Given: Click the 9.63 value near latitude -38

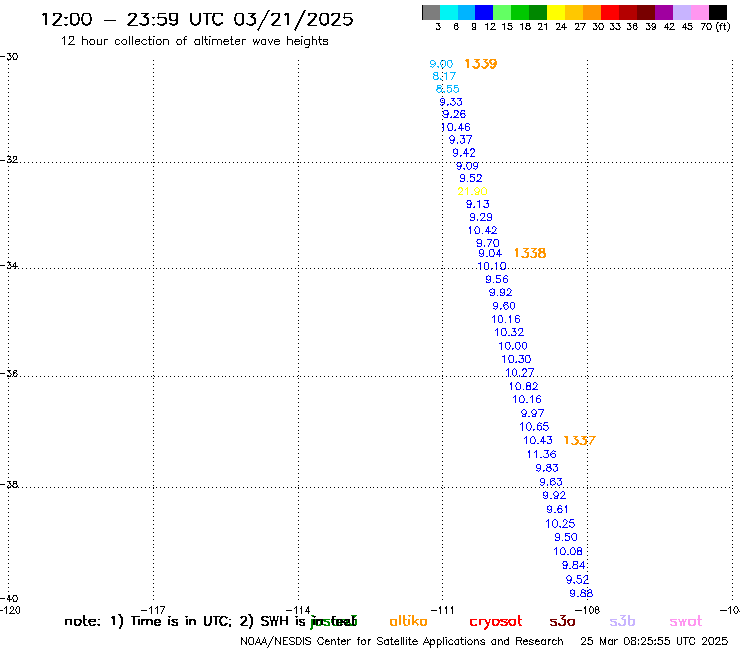Looking at the screenshot, I should 551,482.
